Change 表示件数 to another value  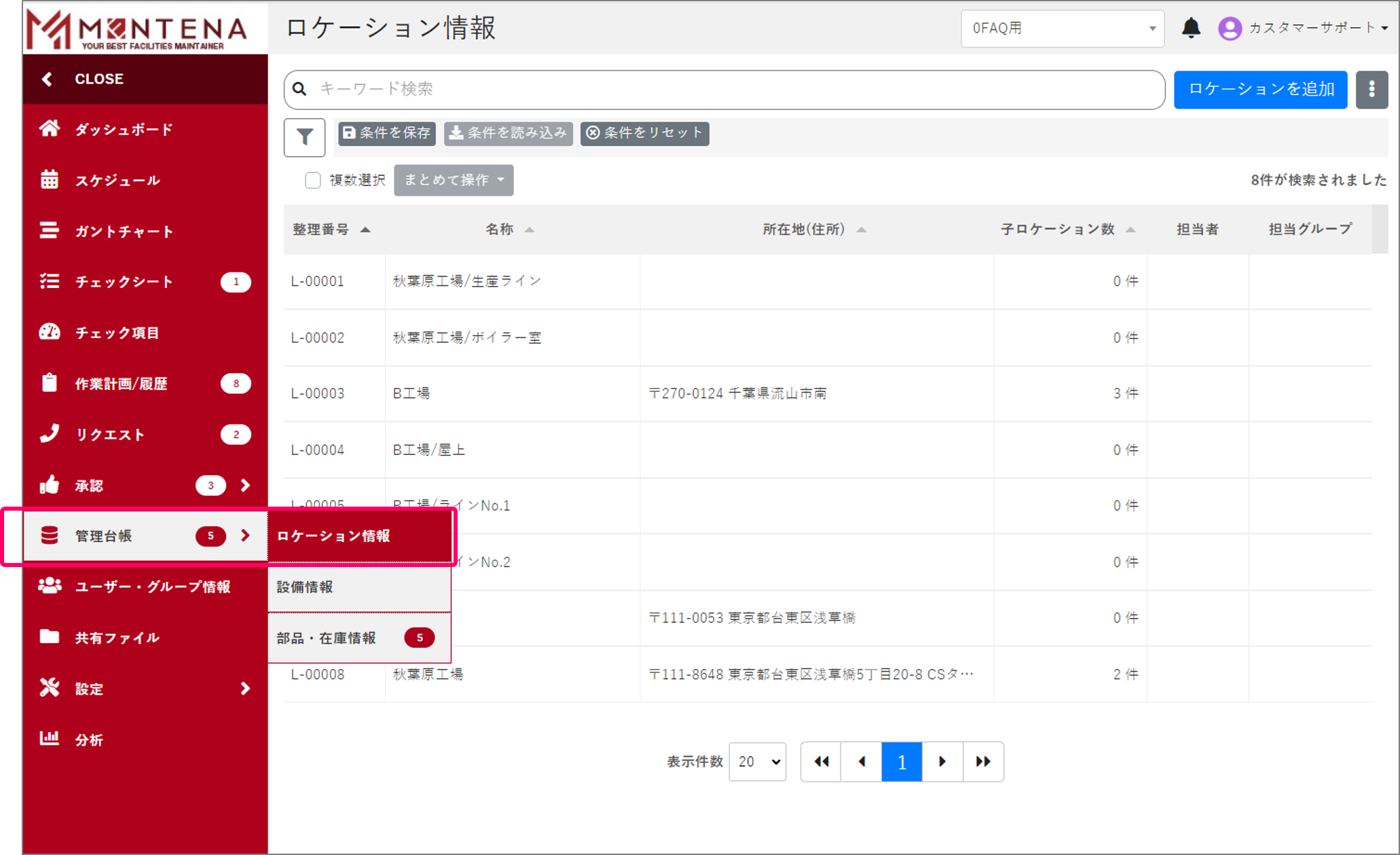[757, 761]
